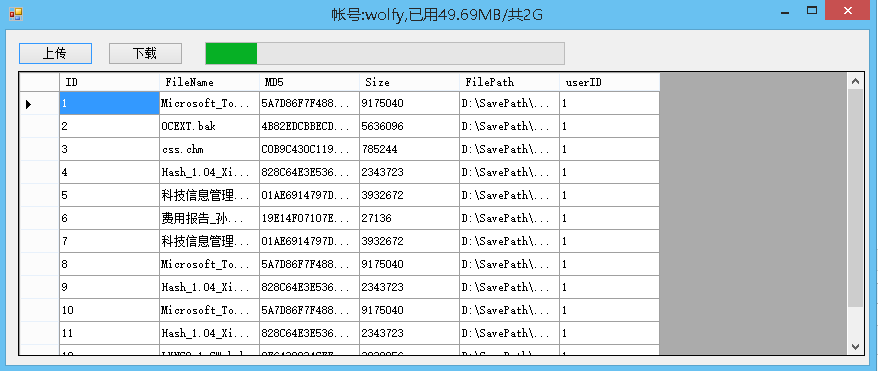
Task: Select the ID cell with value 10
Action: pyautogui.click(x=109, y=310)
